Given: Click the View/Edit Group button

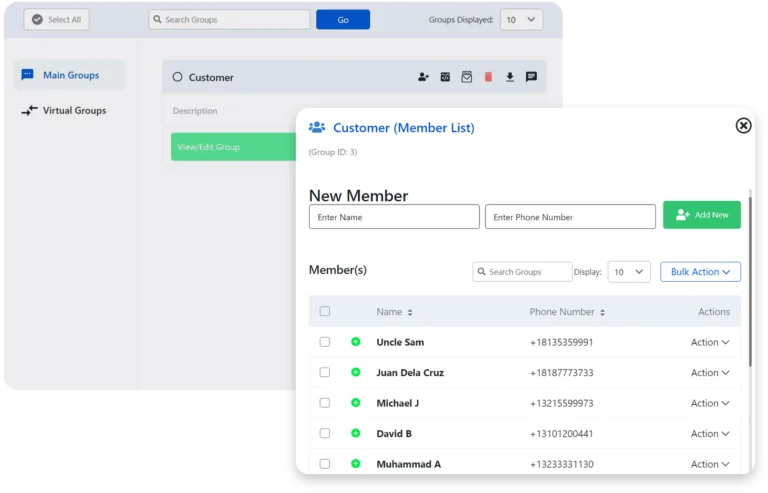Looking at the screenshot, I should 233,146.
